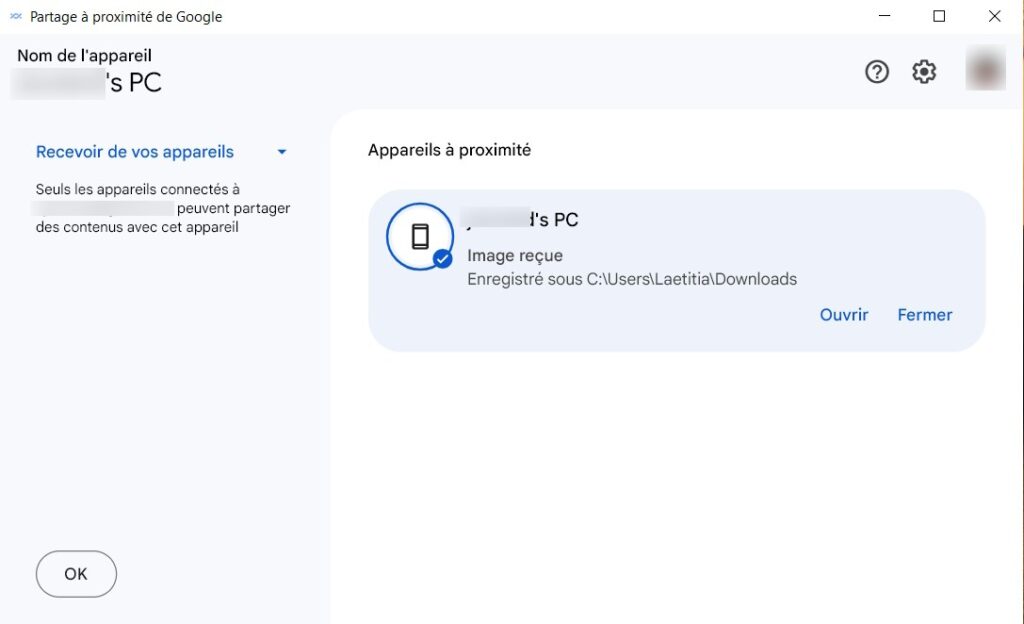The width and height of the screenshot is (1024, 624).
Task: Close the Partage à proximité window
Action: [994, 16]
